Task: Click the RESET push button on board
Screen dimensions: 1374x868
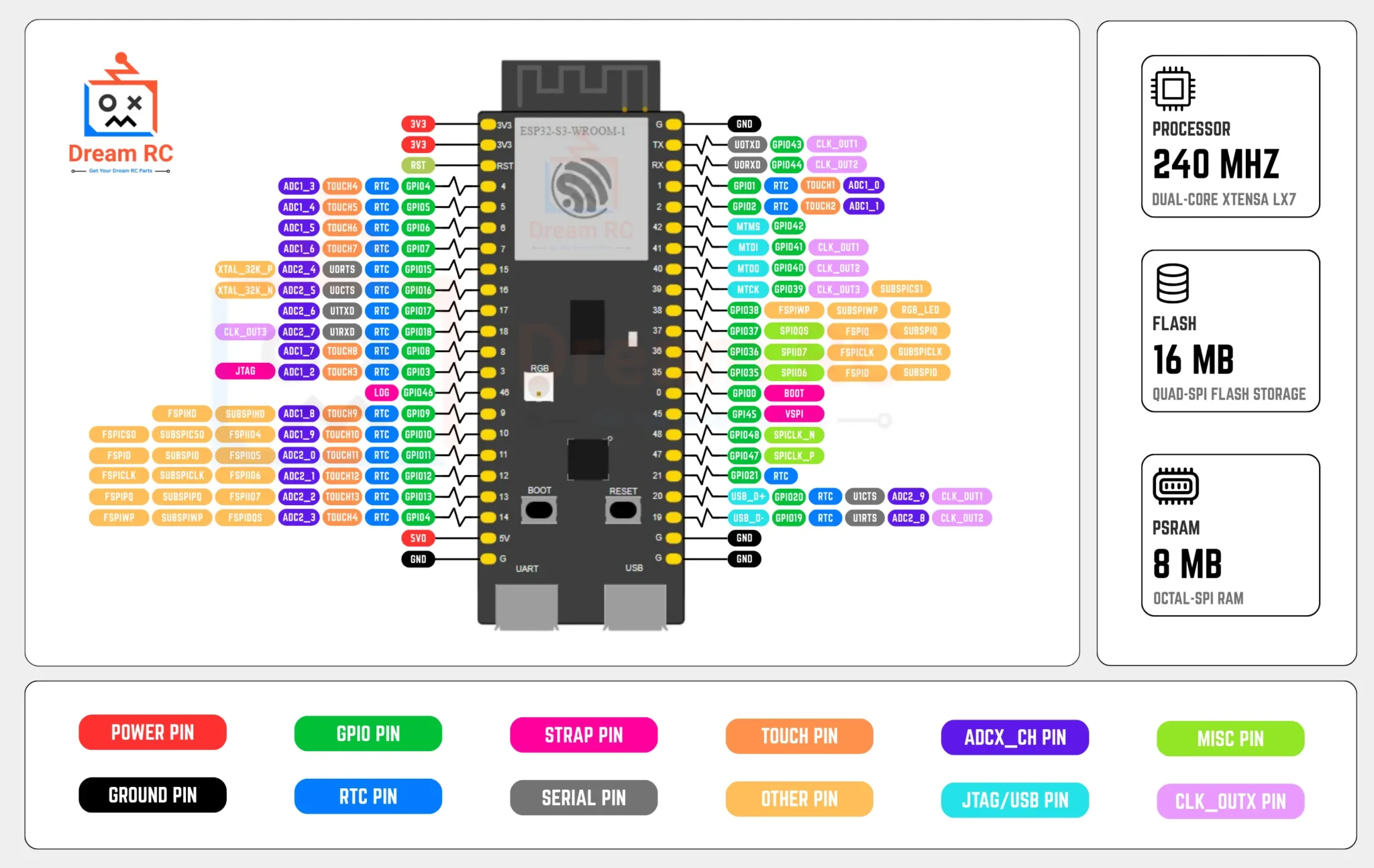Action: 623,510
